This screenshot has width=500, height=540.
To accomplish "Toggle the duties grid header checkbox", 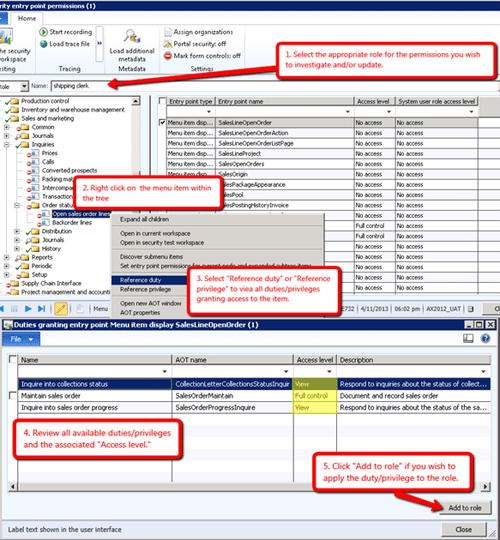I will 13,360.
